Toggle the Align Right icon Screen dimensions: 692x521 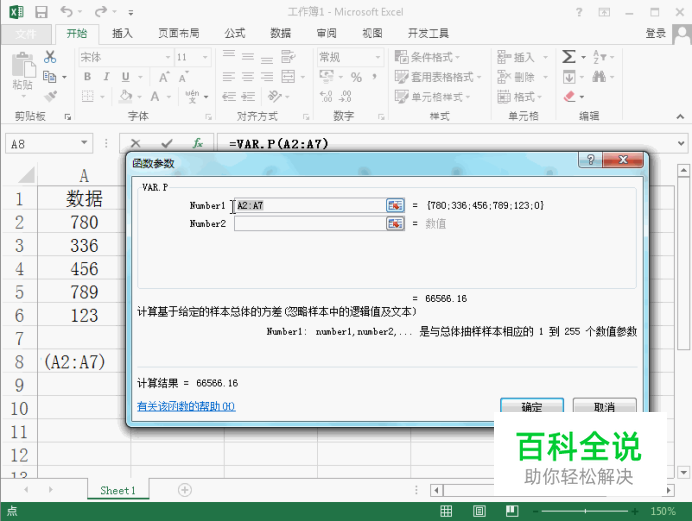pyautogui.click(x=267, y=77)
